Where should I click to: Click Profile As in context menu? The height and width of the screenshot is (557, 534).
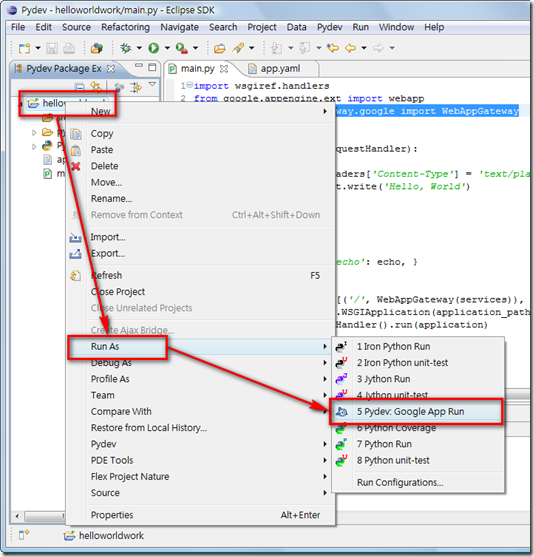pos(110,379)
